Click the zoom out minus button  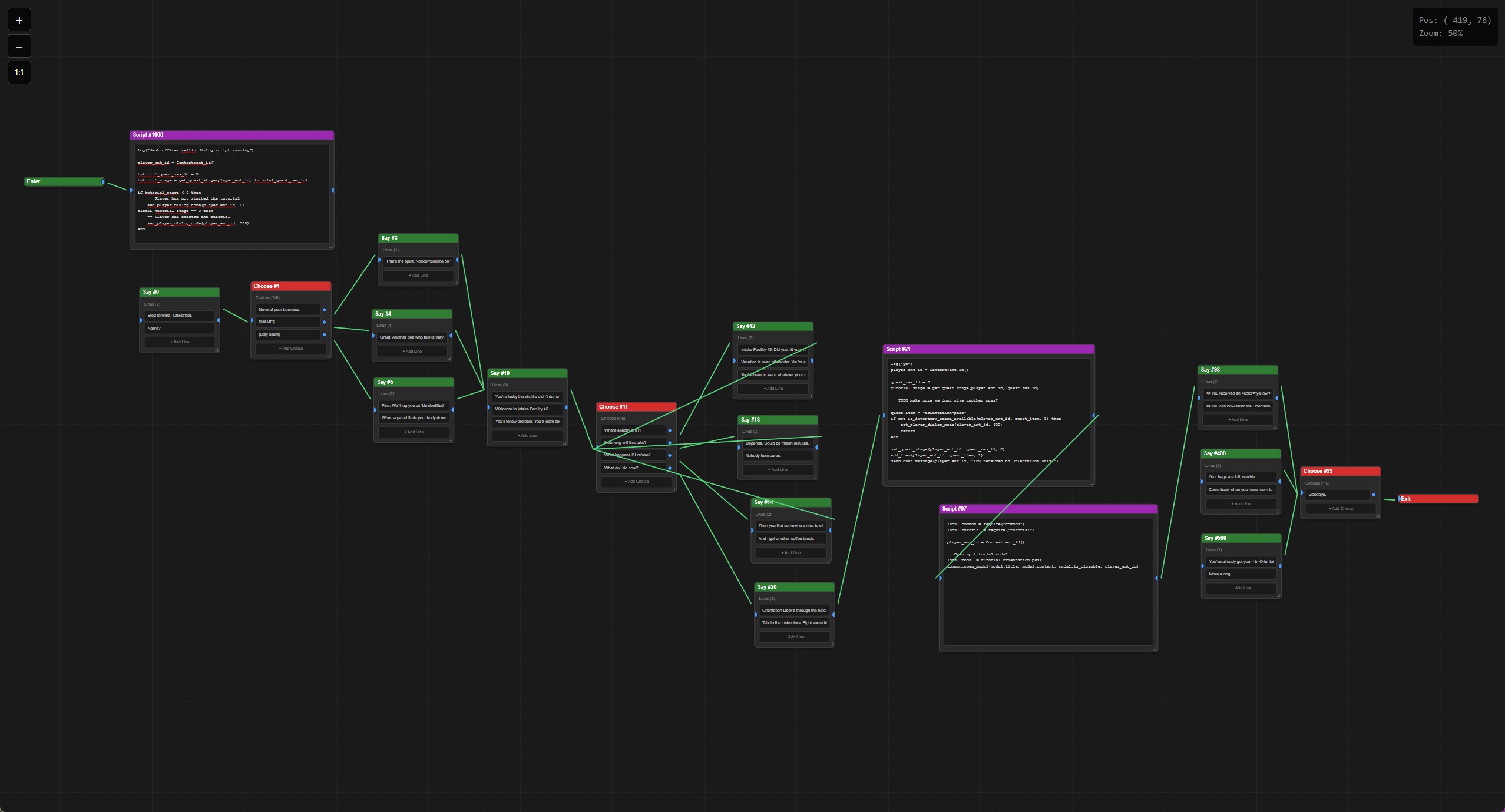click(x=19, y=47)
